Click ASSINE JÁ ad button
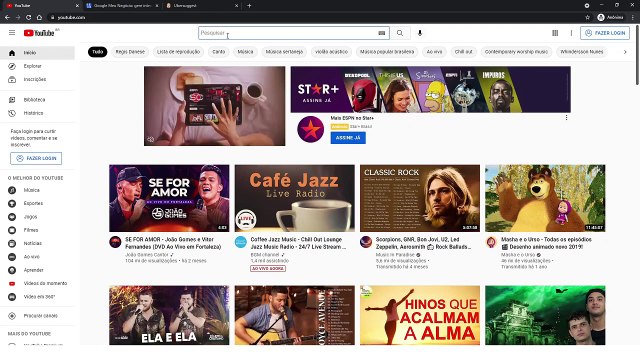This screenshot has height=360, width=640. click(348, 138)
